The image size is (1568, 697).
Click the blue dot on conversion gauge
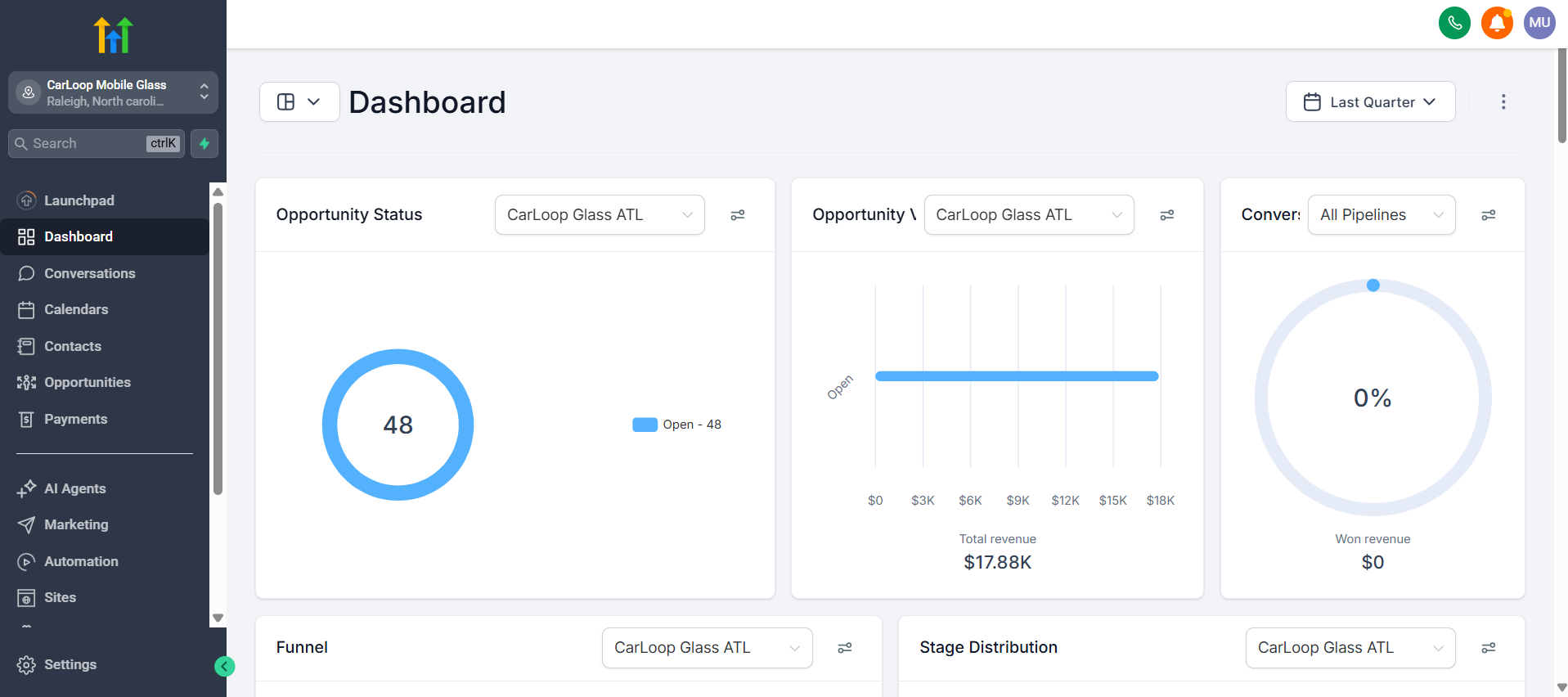tap(1373, 286)
